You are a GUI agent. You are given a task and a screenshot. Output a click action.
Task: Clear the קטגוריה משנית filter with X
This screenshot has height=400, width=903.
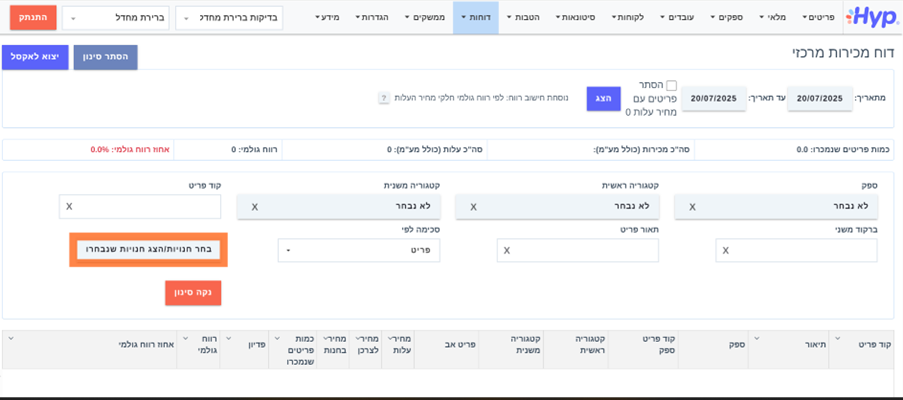click(x=254, y=207)
